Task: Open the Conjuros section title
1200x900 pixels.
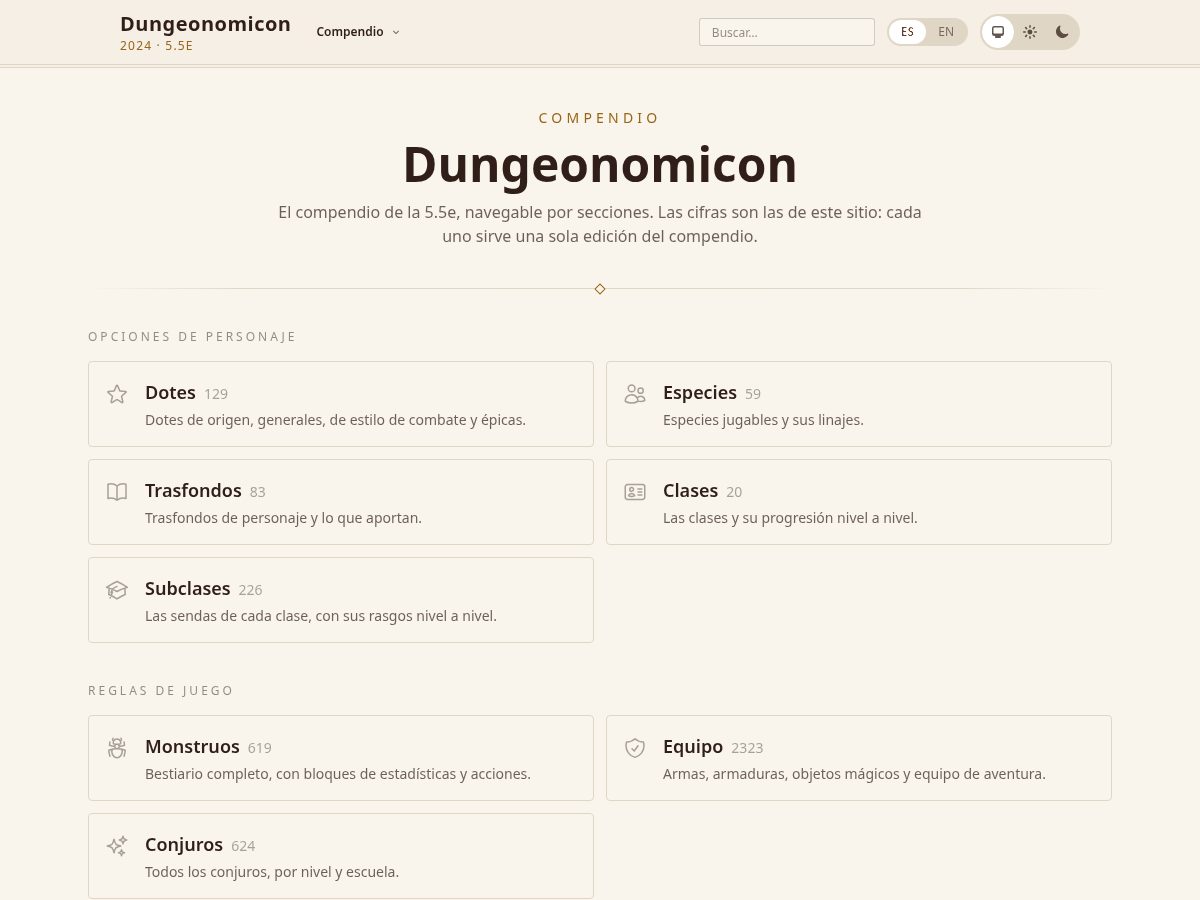Action: tap(184, 845)
